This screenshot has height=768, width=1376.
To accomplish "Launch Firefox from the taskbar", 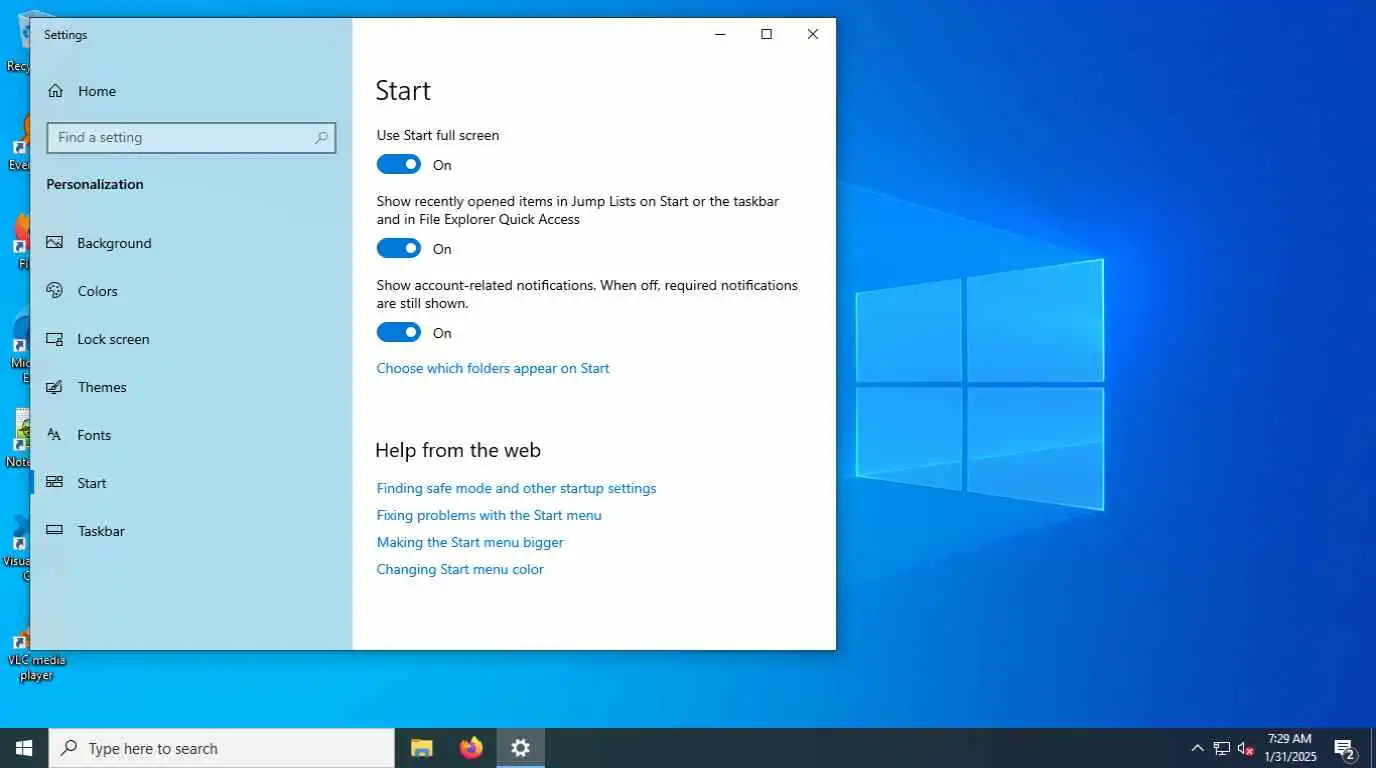I will tap(471, 748).
